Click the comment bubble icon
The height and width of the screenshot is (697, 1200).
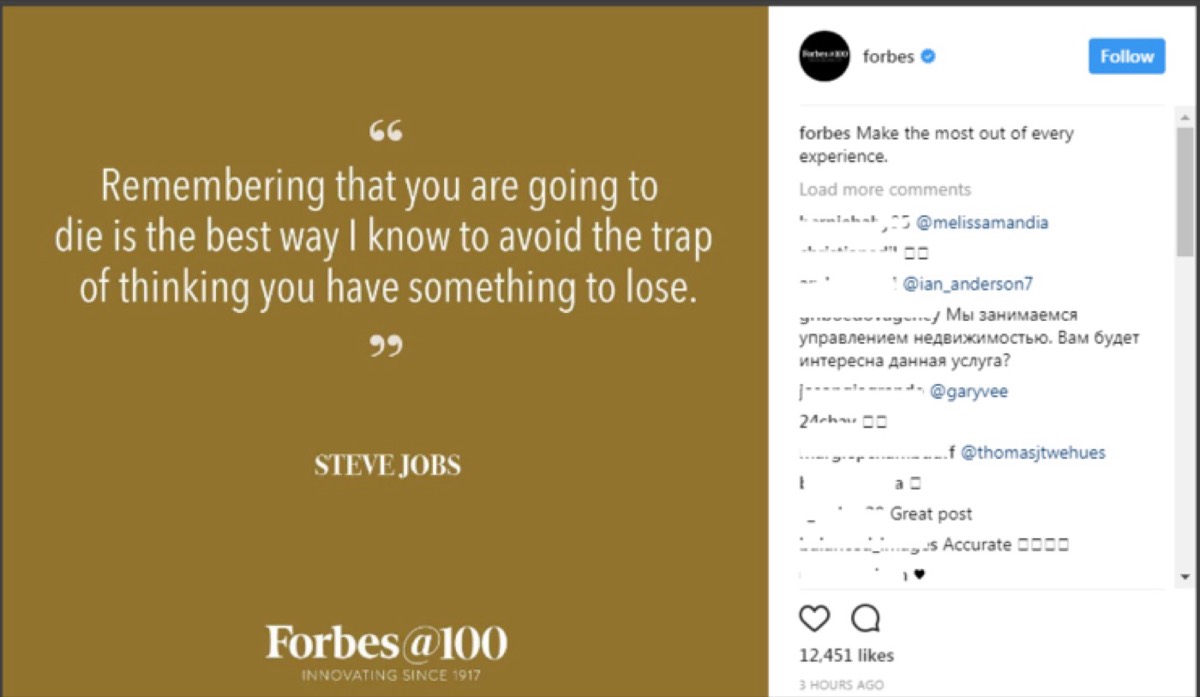click(x=865, y=619)
